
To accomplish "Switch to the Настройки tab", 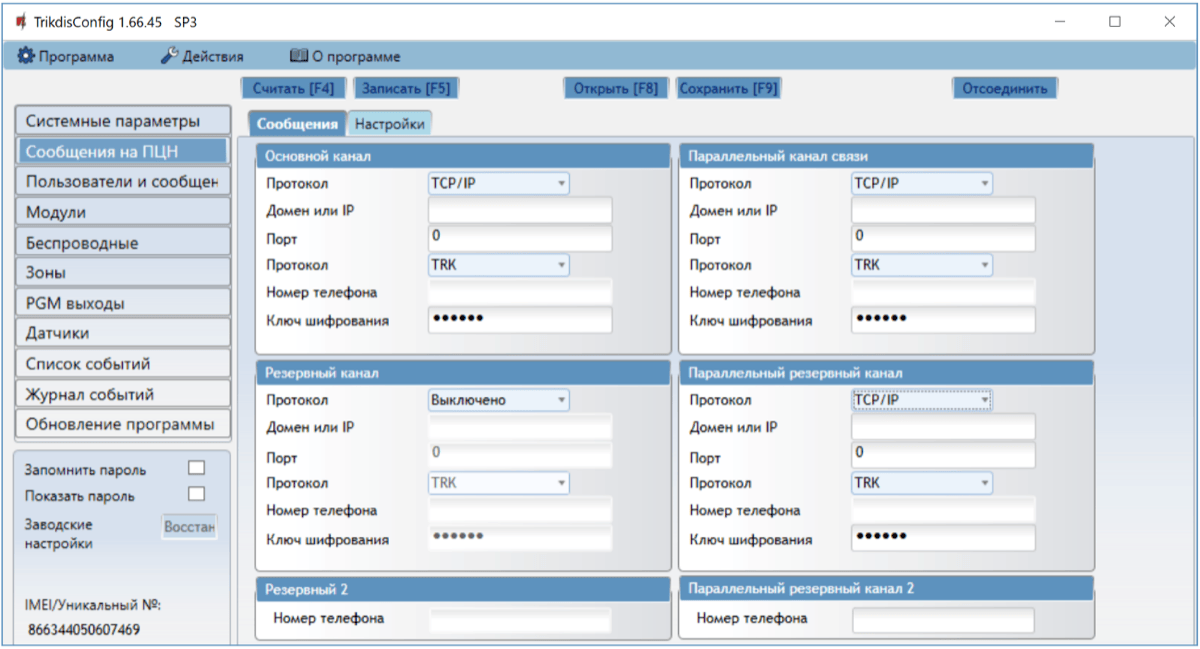I will 389,124.
